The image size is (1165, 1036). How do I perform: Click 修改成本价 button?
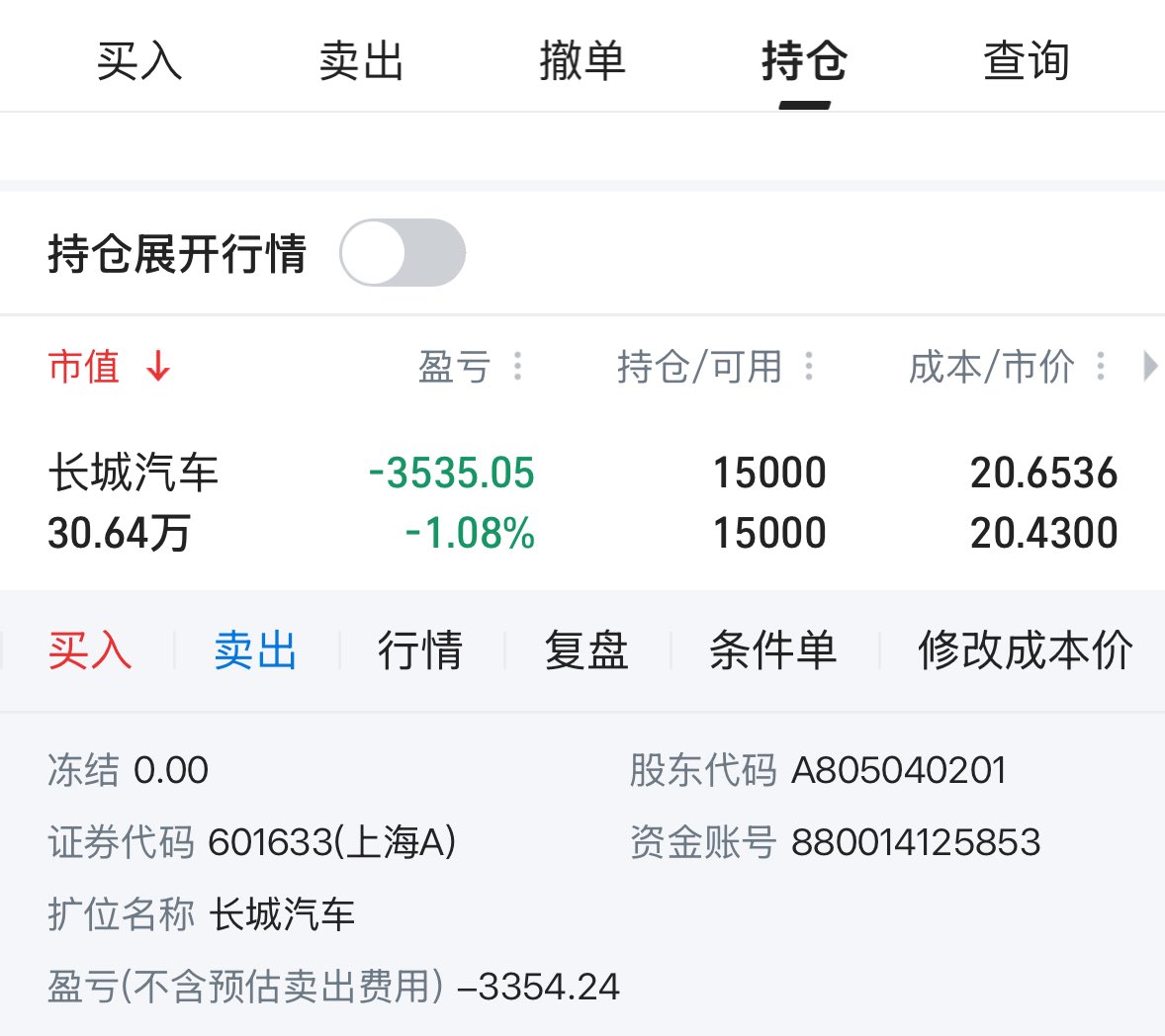click(x=1025, y=651)
